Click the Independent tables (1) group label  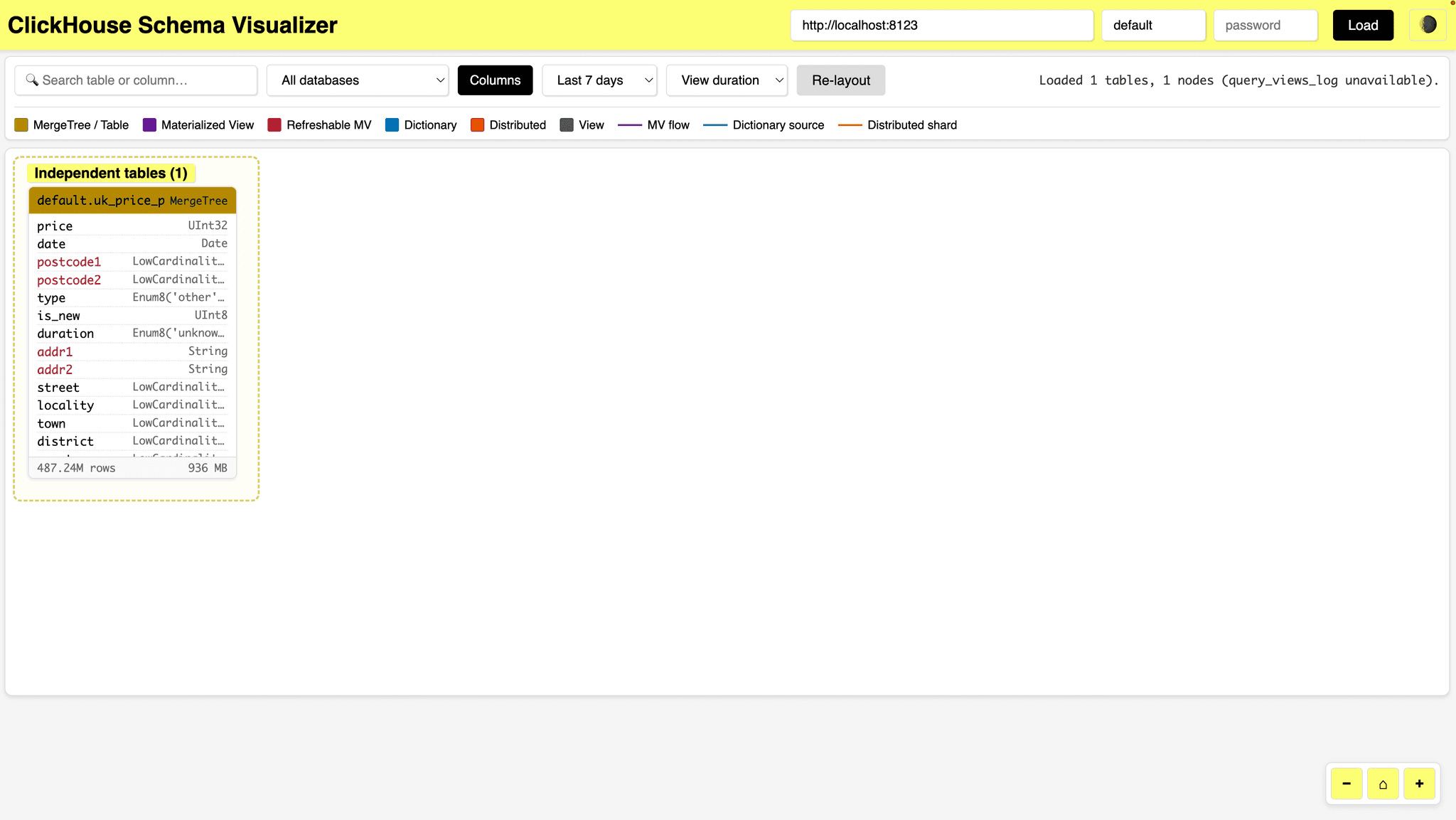coord(111,173)
